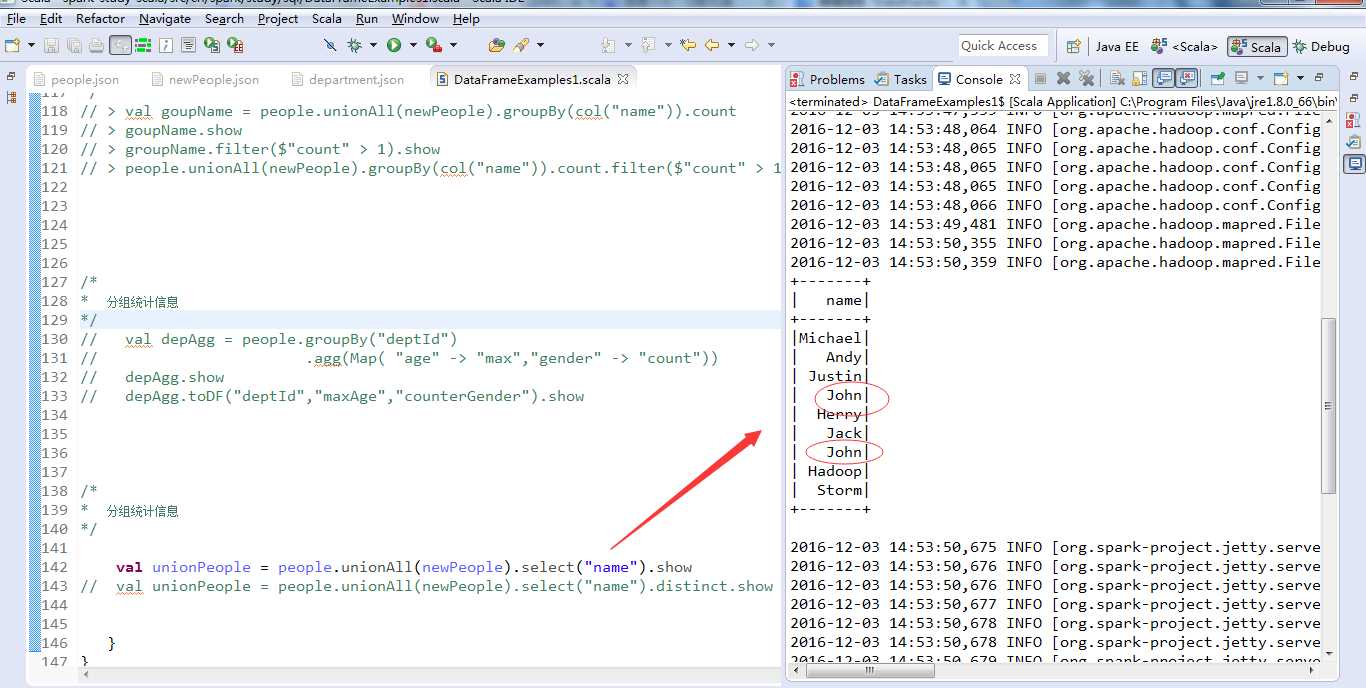
Task: Click the Open Perspective icon
Action: [x=1073, y=46]
